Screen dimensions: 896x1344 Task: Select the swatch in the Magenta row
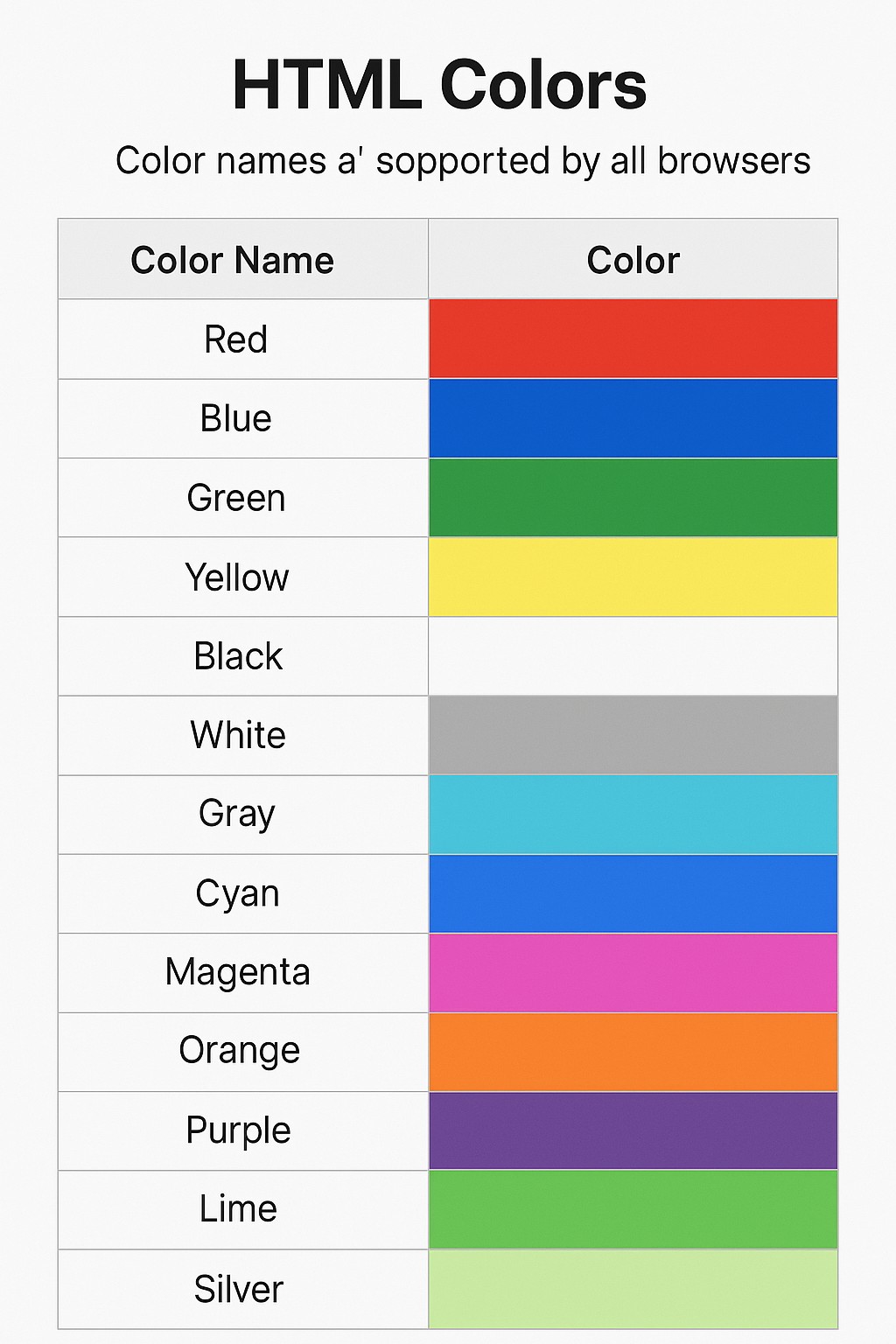[x=633, y=973]
